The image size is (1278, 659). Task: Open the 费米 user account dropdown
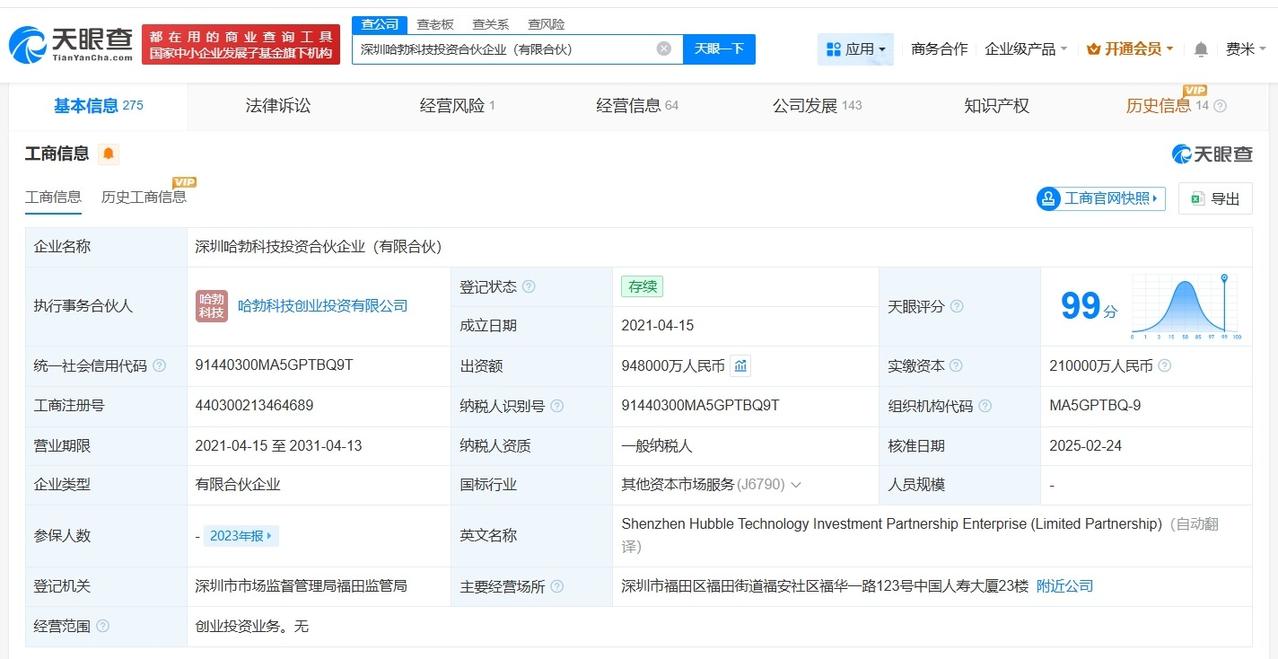point(1247,49)
